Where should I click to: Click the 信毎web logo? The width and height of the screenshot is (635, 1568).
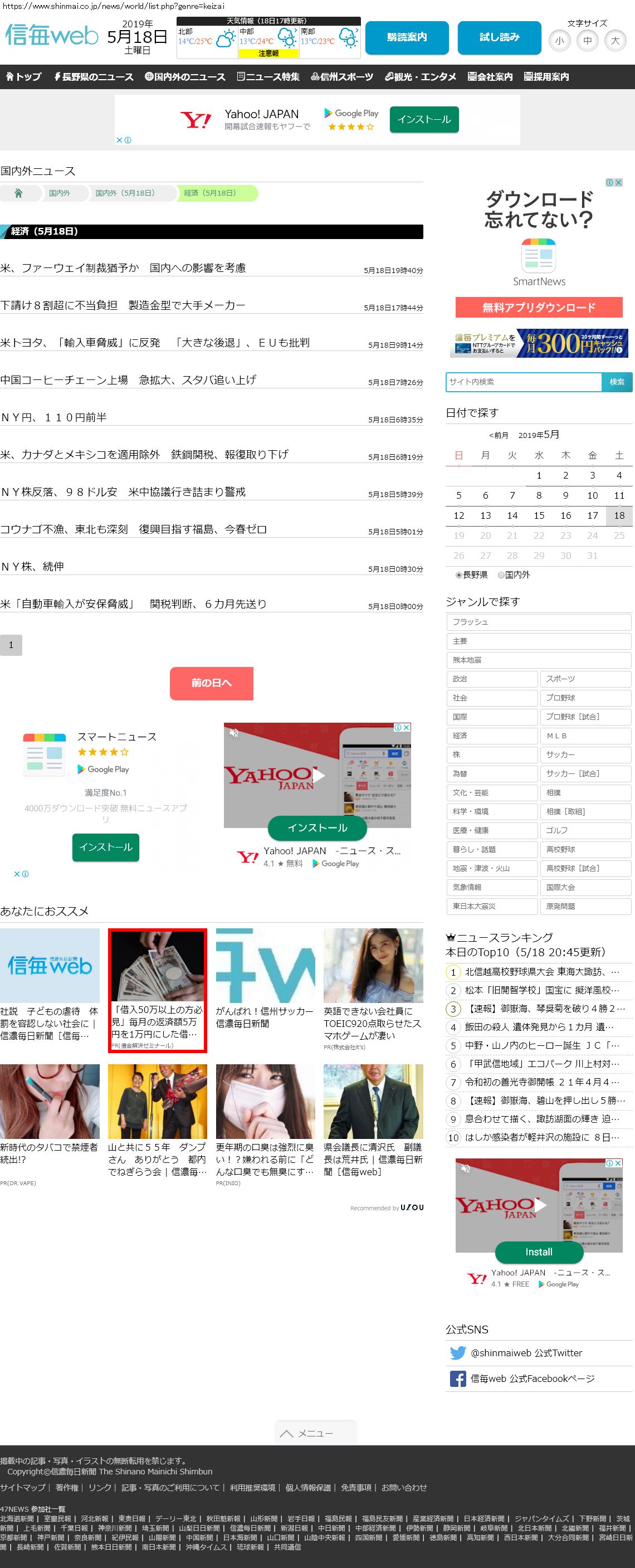pyautogui.click(x=52, y=35)
